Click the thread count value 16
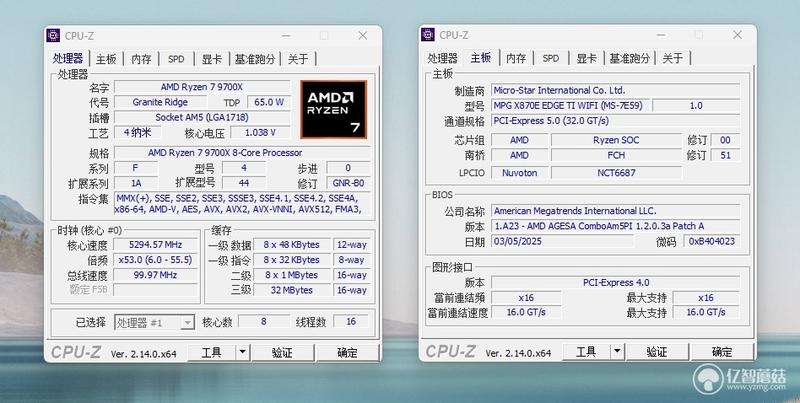Image resolution: width=800 pixels, height=403 pixels. click(x=352, y=322)
